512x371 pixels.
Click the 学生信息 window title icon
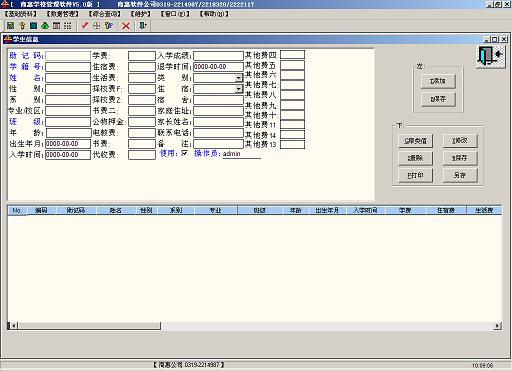point(7,39)
